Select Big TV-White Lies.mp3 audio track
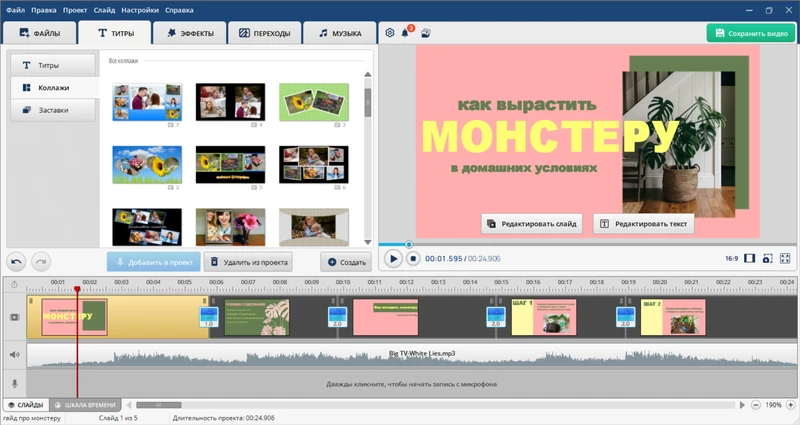 (412, 356)
